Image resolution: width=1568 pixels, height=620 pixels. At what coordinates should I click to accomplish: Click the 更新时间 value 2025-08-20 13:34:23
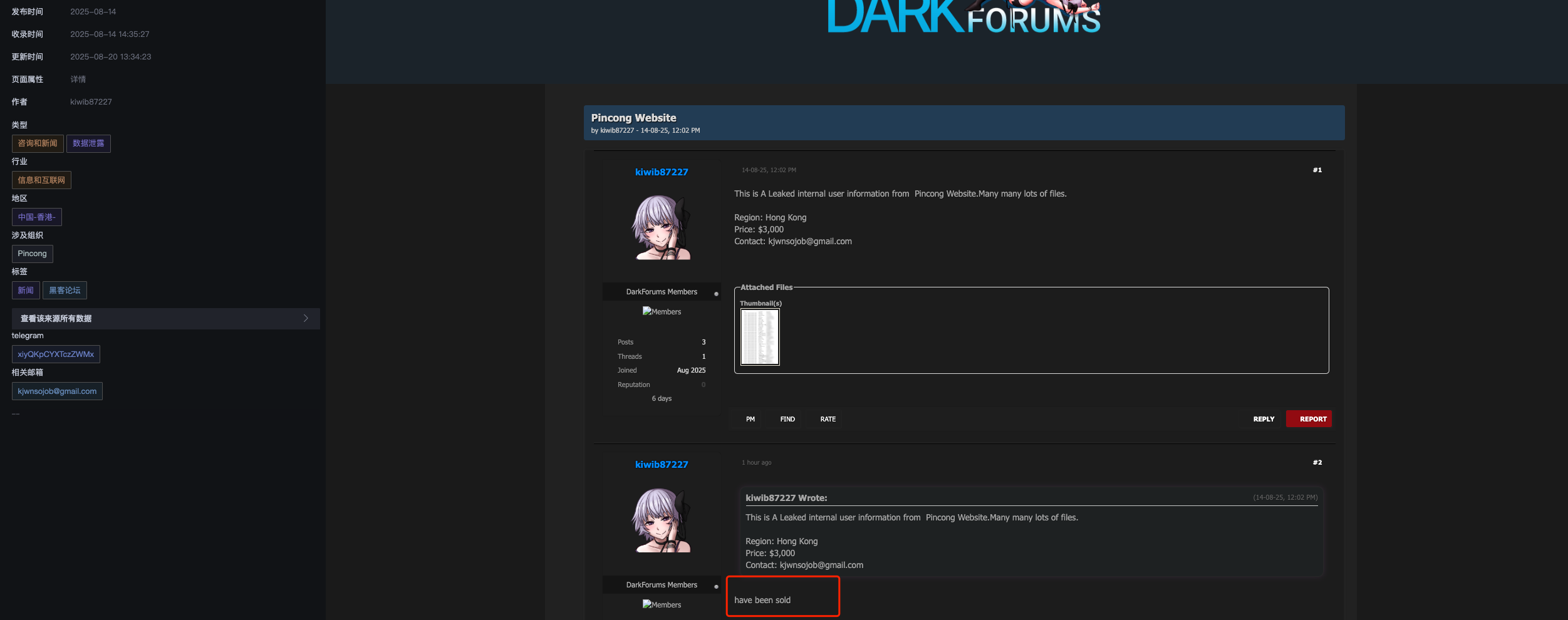tap(110, 57)
